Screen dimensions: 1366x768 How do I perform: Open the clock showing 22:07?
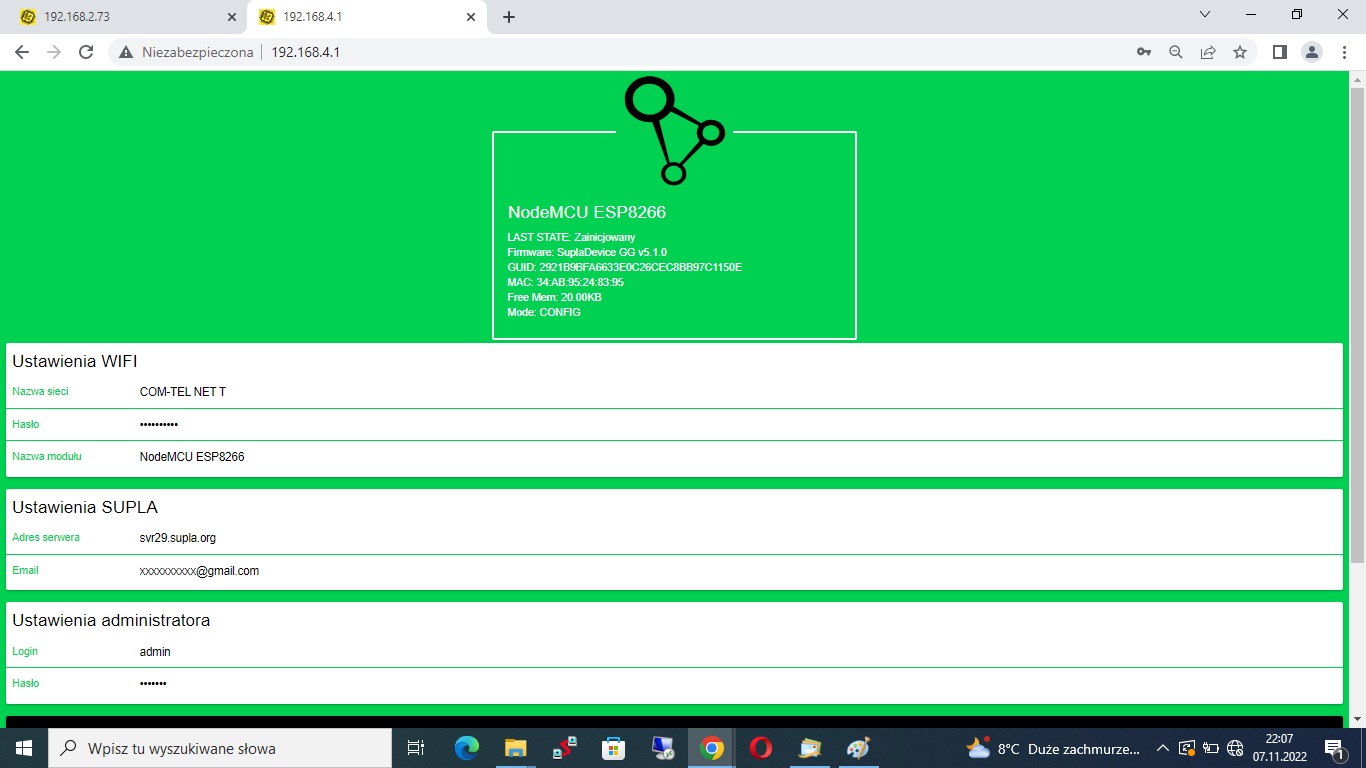[1279, 748]
